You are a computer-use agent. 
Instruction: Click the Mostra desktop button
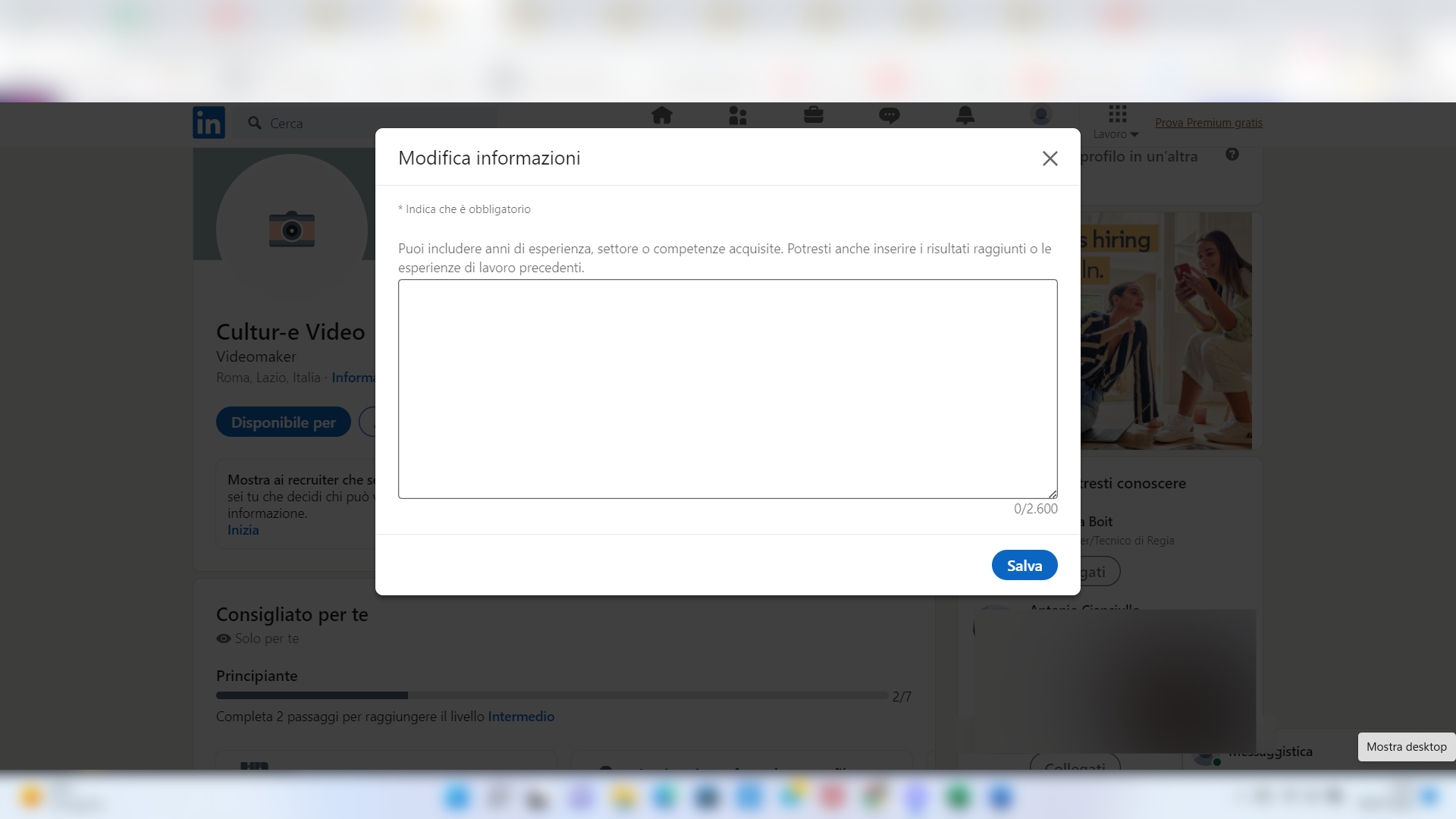[1405, 747]
